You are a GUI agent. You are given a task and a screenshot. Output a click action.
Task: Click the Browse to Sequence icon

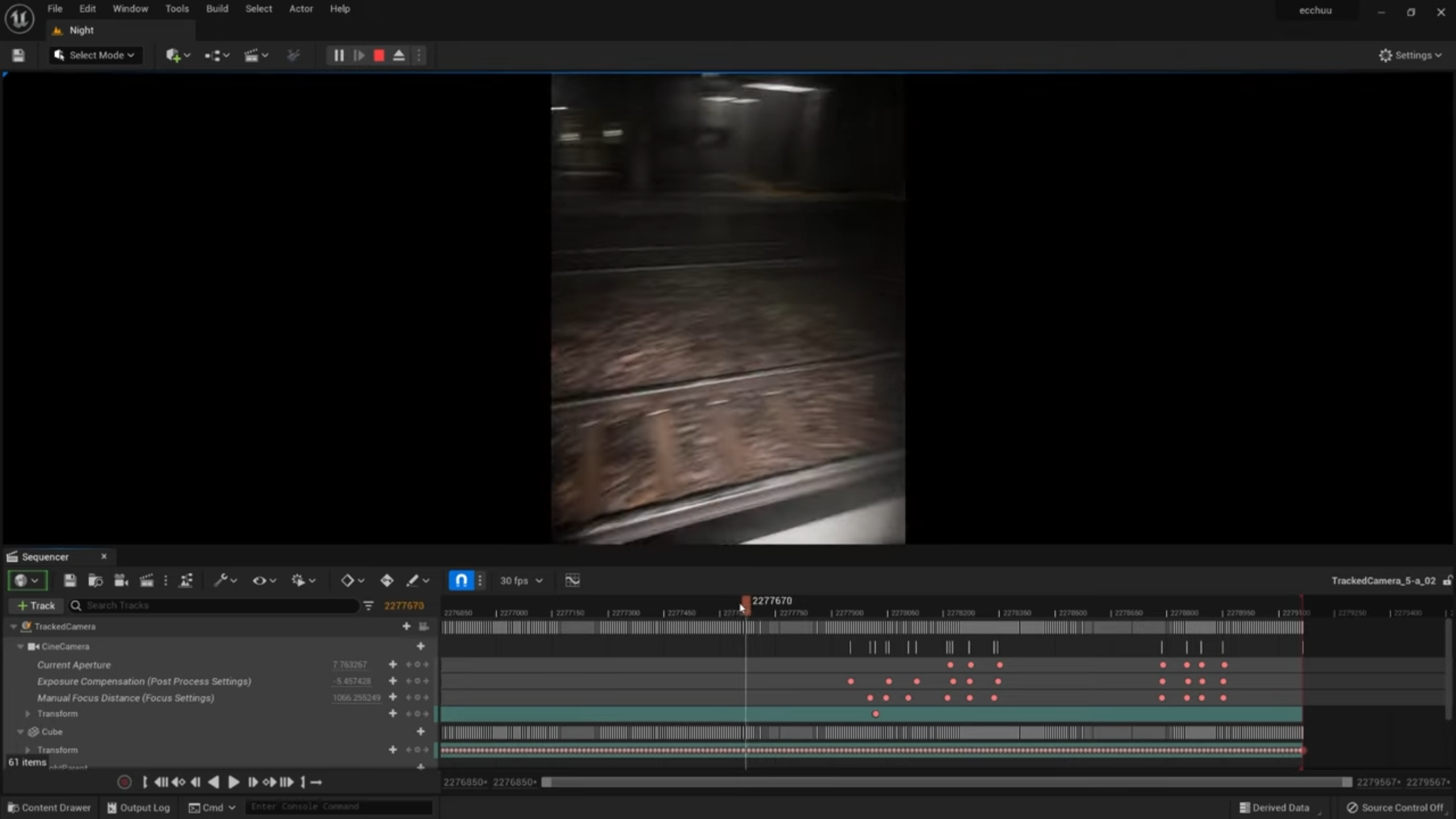point(95,580)
